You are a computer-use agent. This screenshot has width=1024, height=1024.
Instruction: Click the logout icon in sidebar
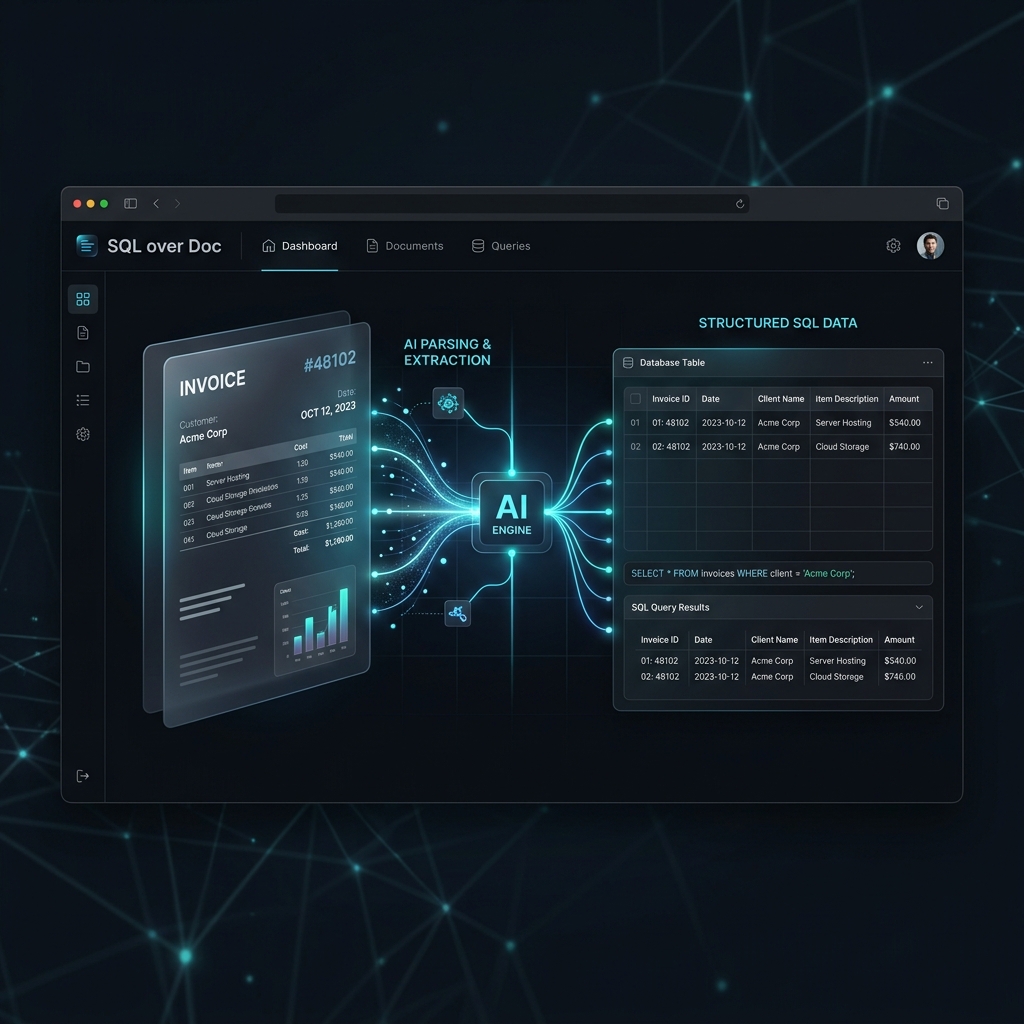[83, 776]
